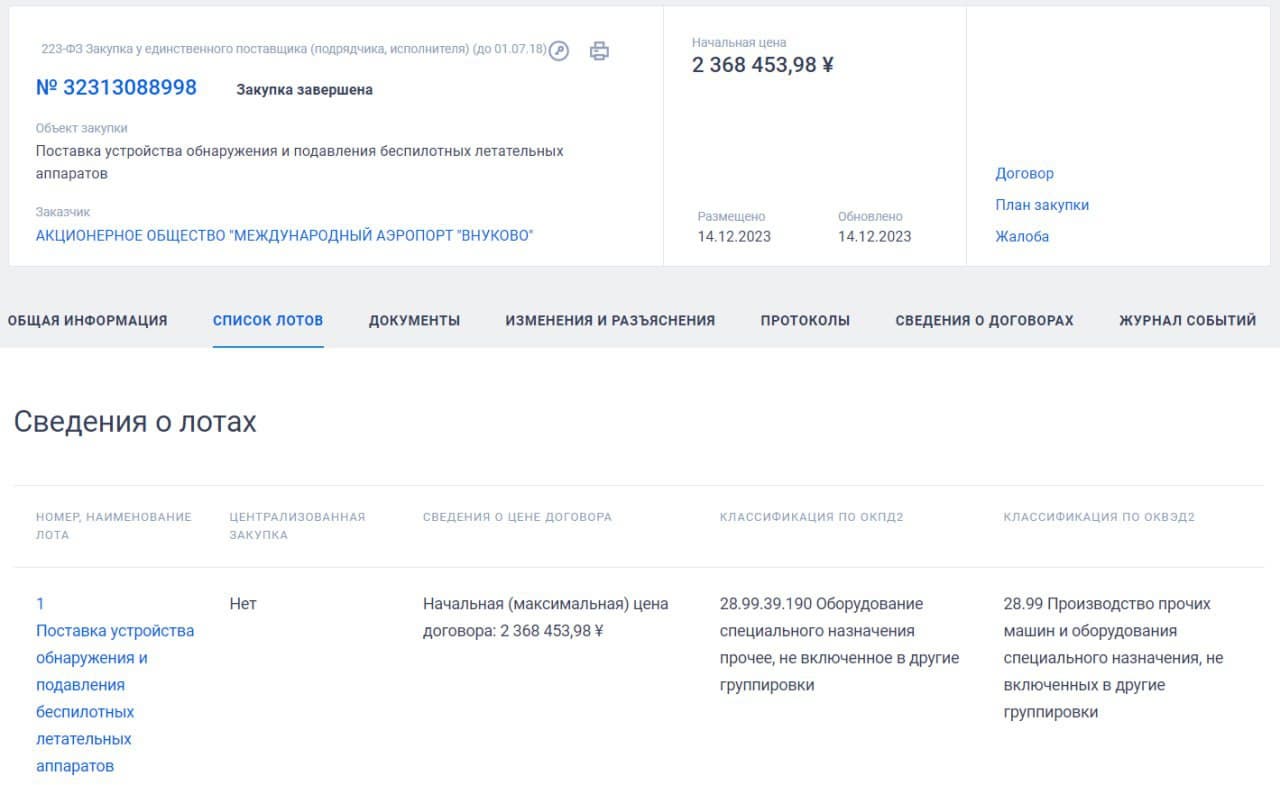This screenshot has width=1280, height=785.
Task: Switch to Общая информация tab
Action: pos(87,320)
